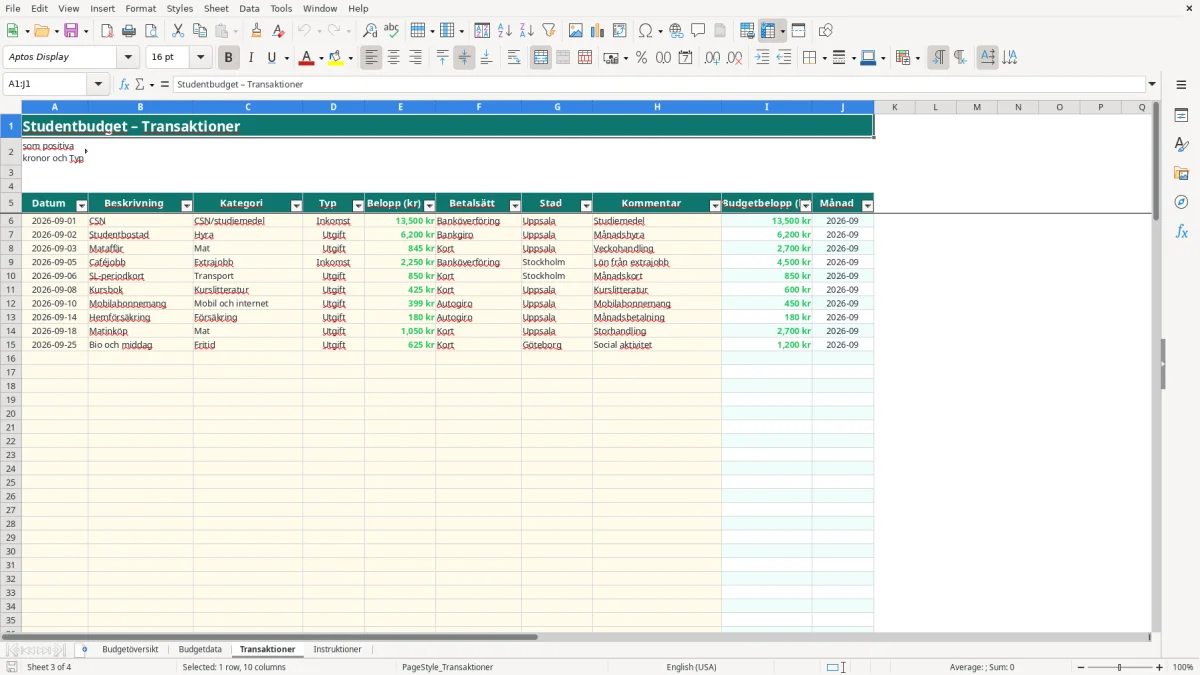
Task: Switch to the Instruktioner sheet tab
Action: [x=337, y=649]
